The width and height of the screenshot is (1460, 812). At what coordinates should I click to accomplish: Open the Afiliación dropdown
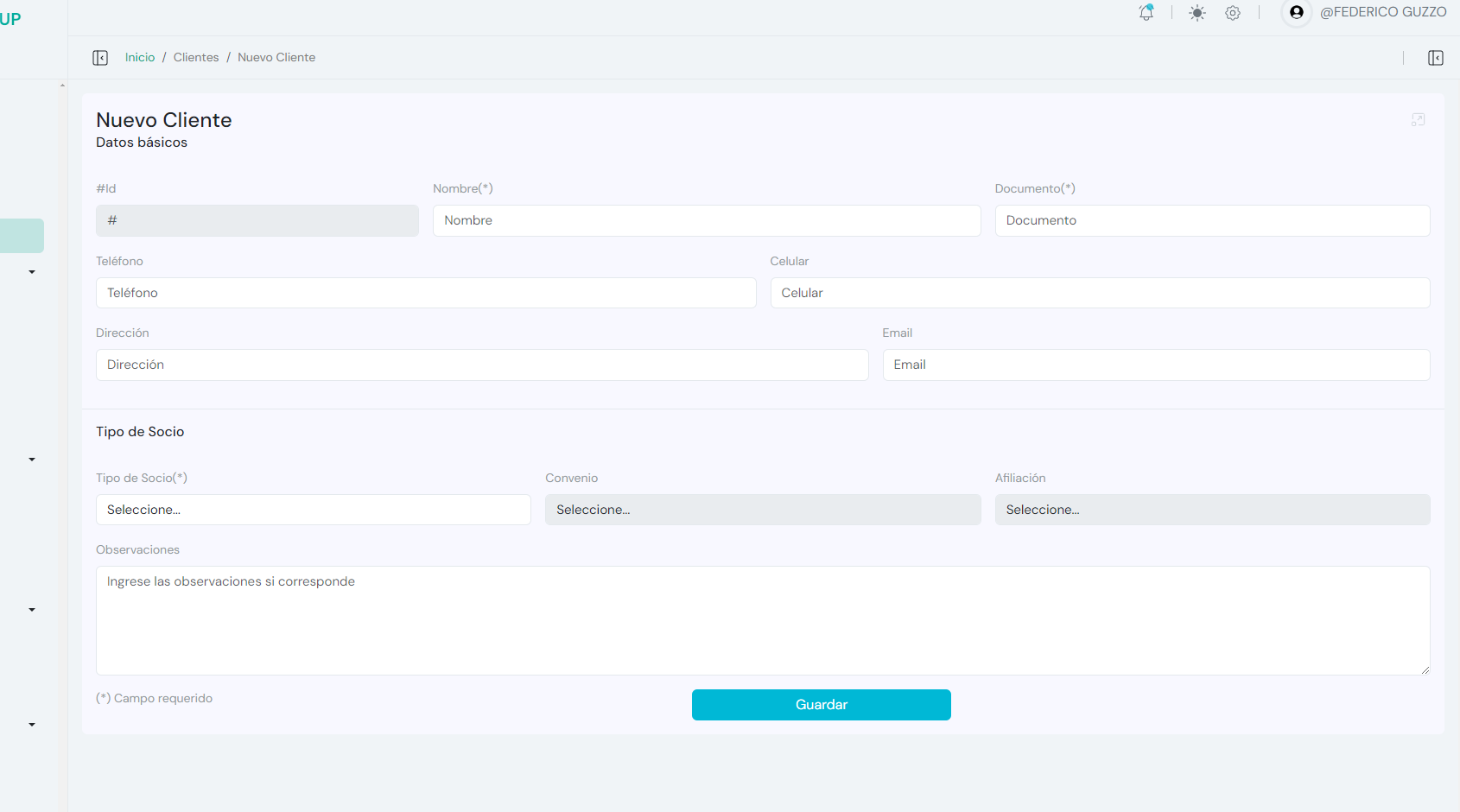click(1212, 510)
